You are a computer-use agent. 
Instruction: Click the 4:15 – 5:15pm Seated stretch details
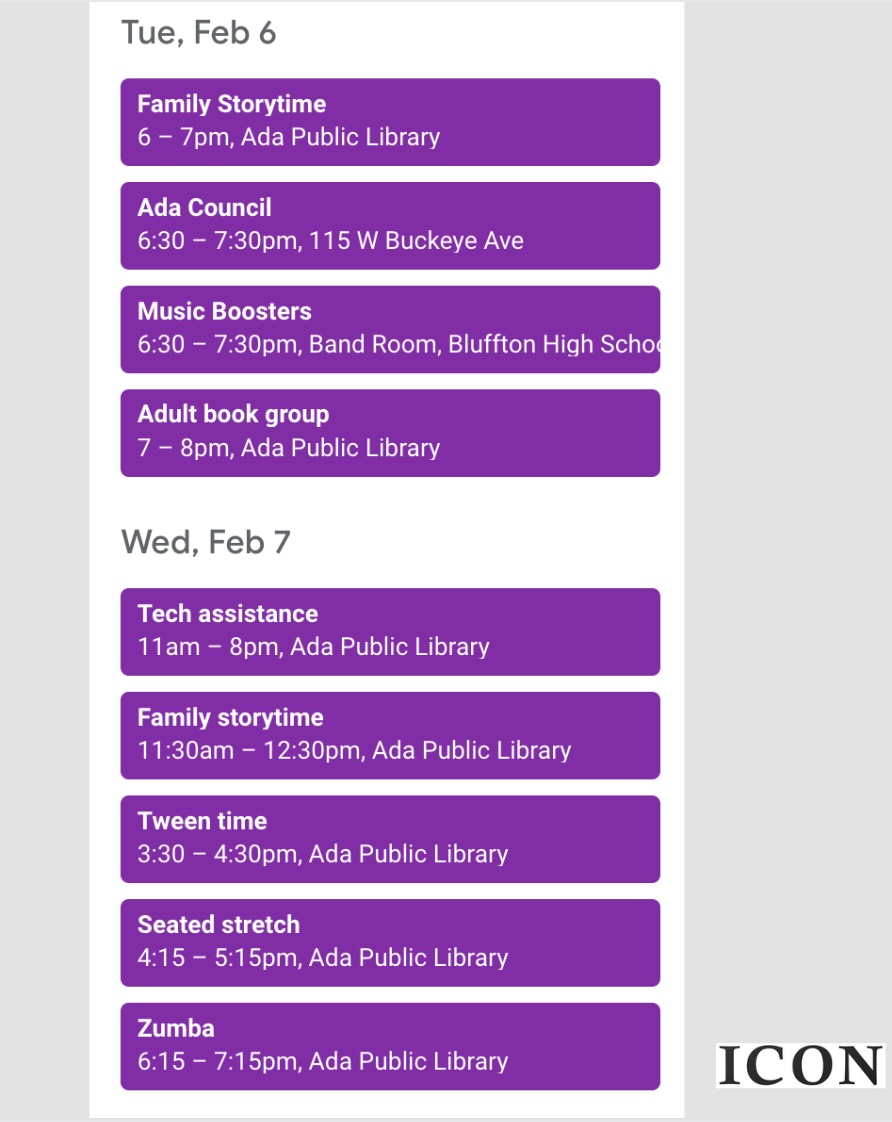coord(323,958)
